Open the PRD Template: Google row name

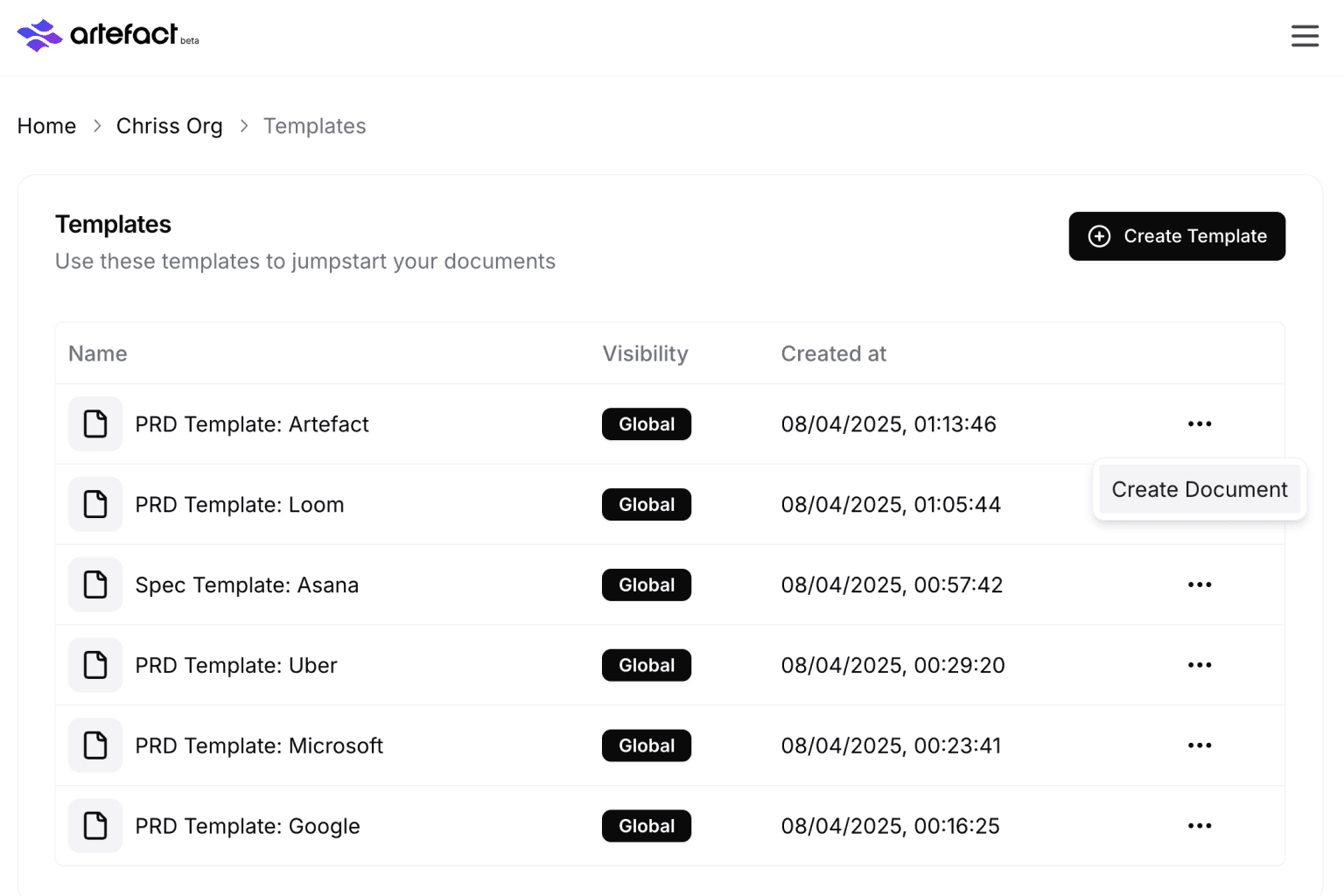click(x=247, y=826)
